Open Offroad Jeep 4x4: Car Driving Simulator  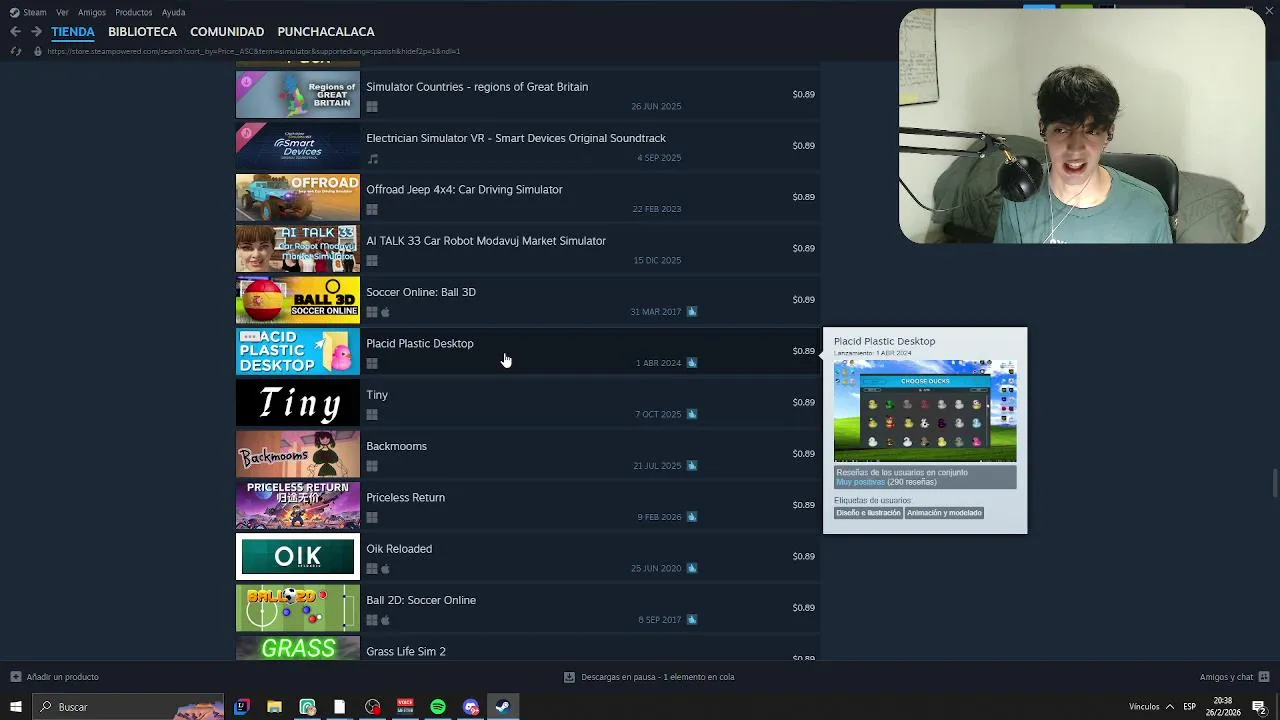464,189
